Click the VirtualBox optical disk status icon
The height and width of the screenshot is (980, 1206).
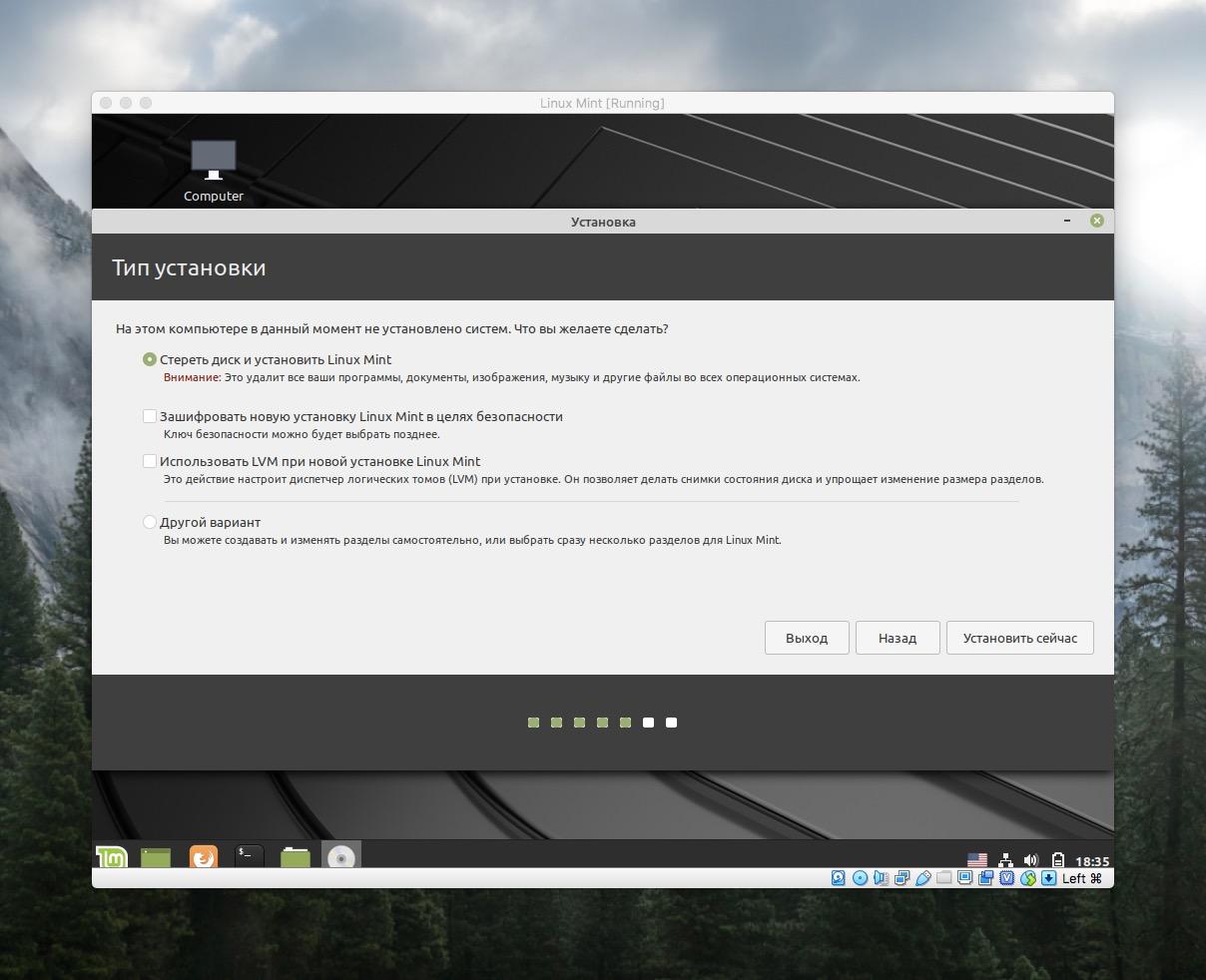(860, 878)
